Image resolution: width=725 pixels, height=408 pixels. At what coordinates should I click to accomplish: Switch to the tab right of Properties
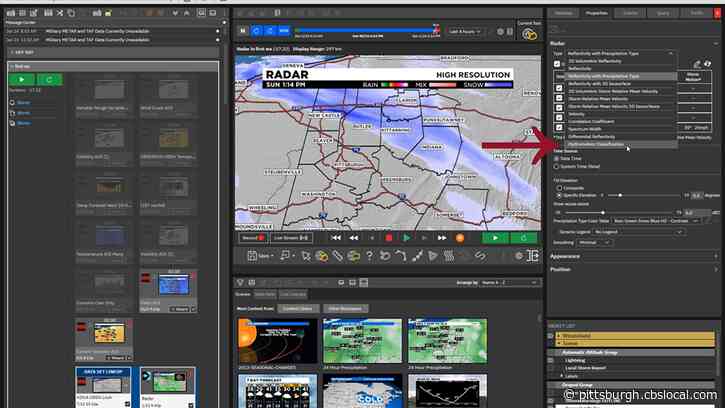[x=630, y=13]
